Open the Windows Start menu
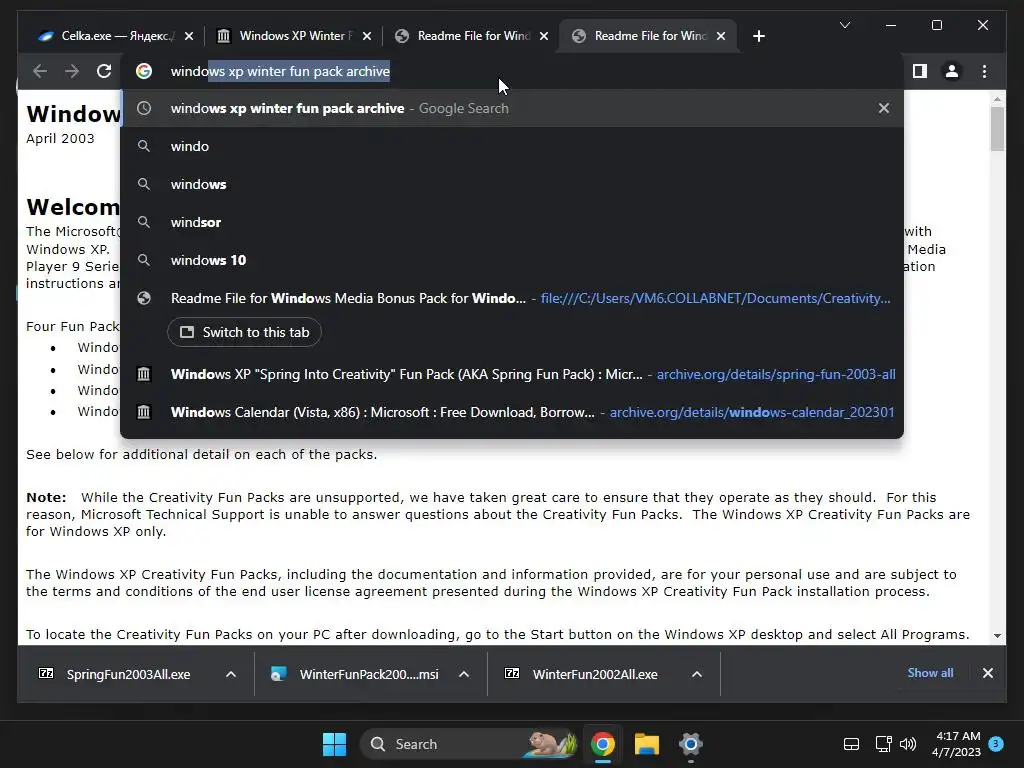This screenshot has width=1024, height=768. click(x=334, y=744)
